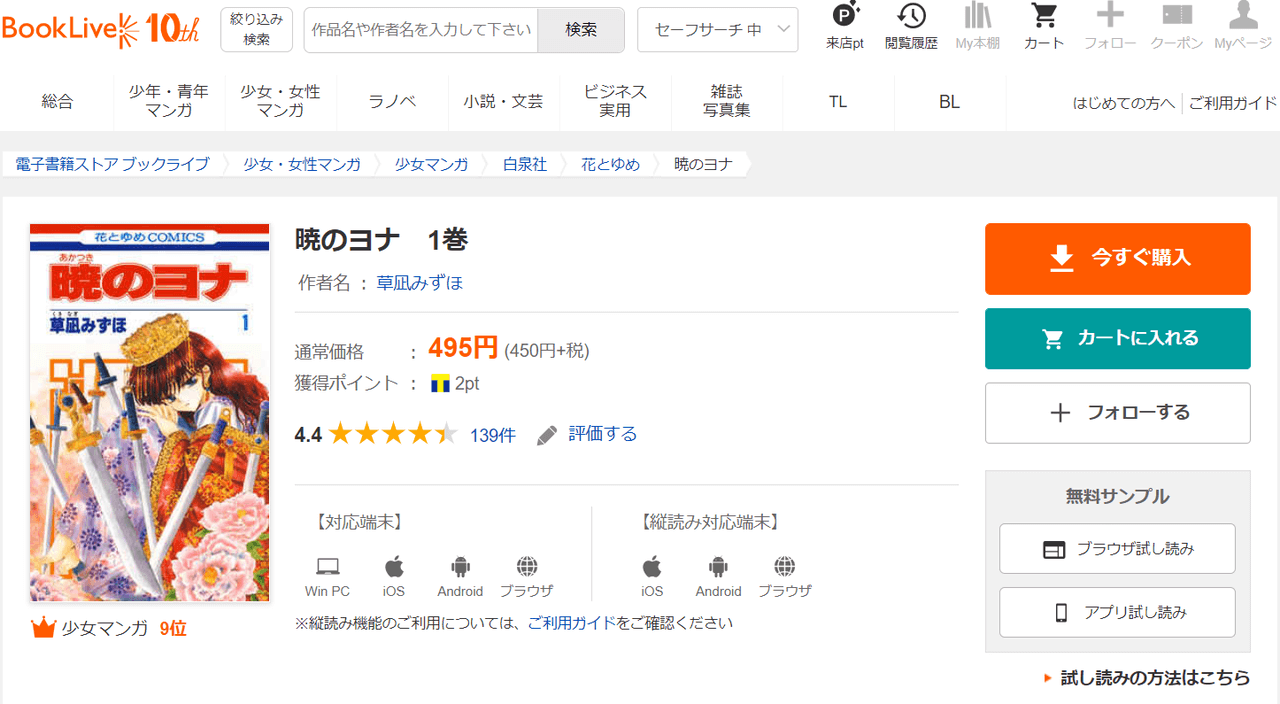Switch to the ラノベ category tab
The image size is (1280, 704).
click(392, 101)
